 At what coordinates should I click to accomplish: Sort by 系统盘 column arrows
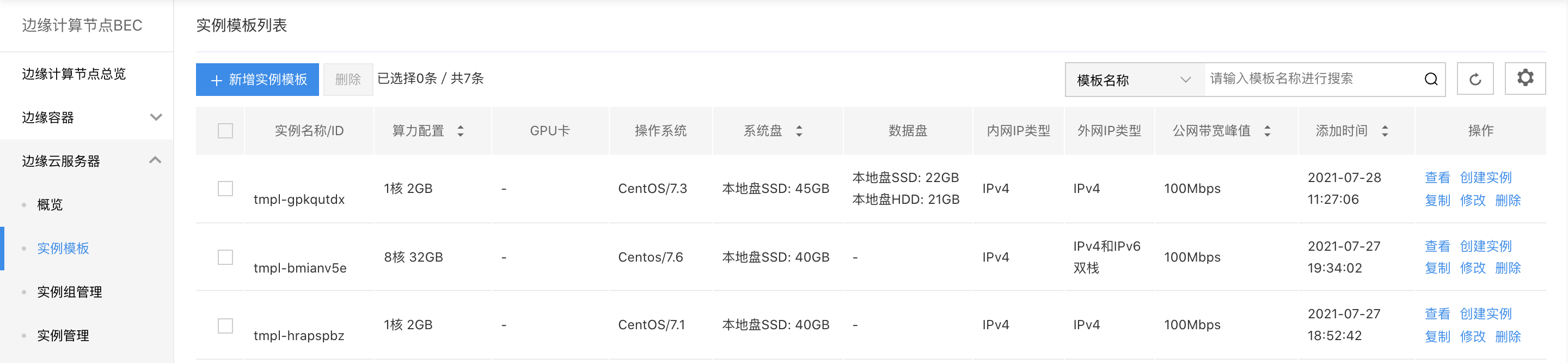point(799,131)
